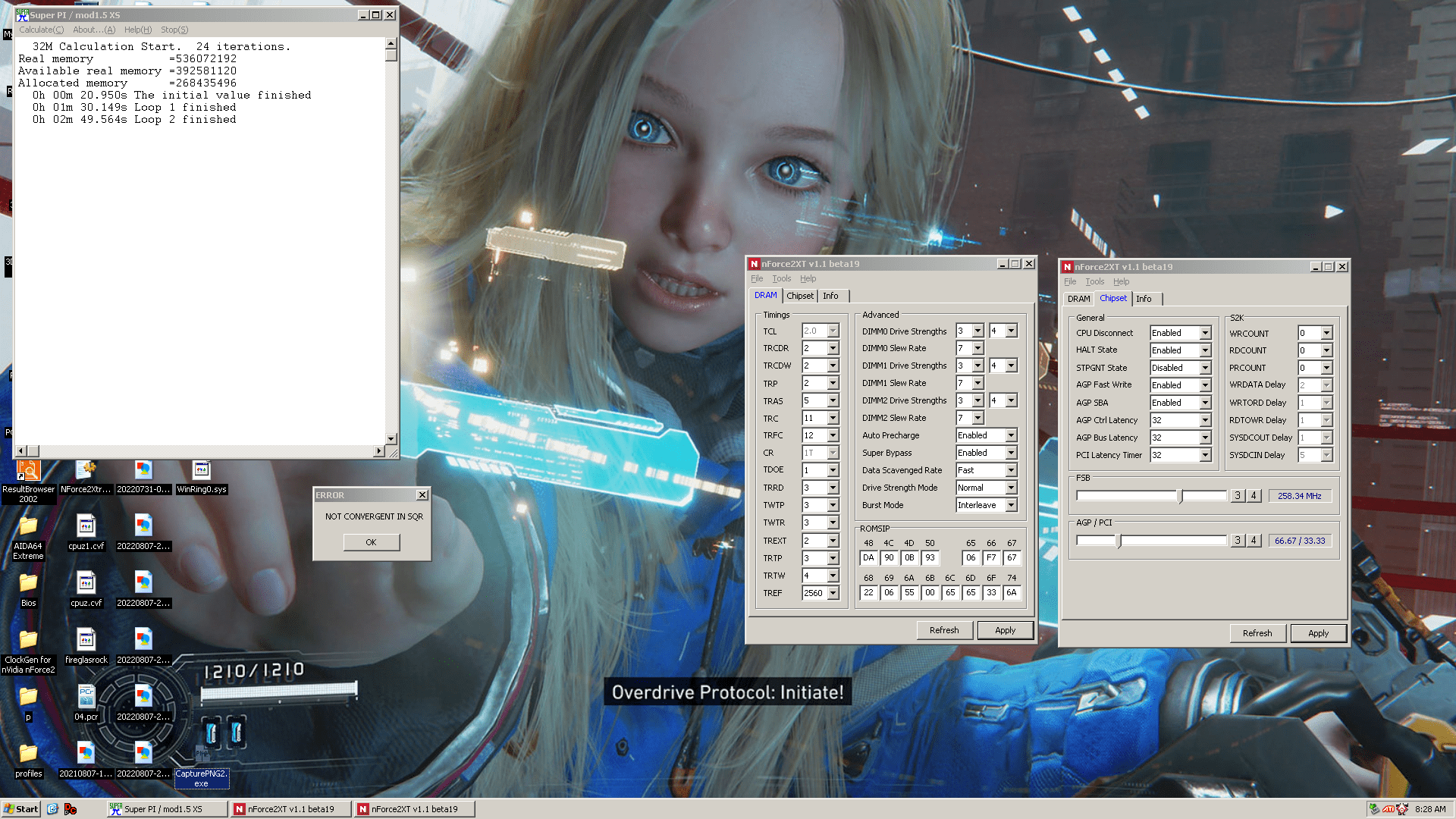Click the ROMSIP 48 value field

pyautogui.click(x=868, y=557)
